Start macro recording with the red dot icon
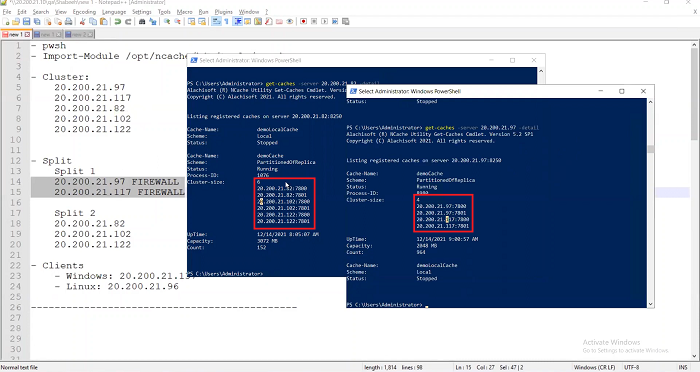 click(x=304, y=21)
